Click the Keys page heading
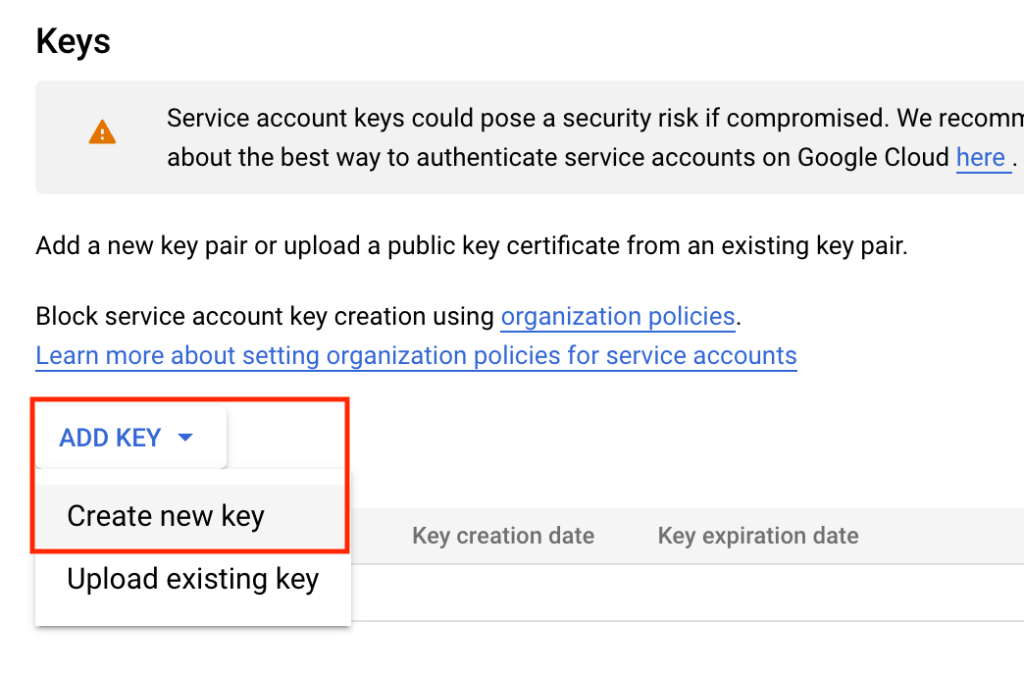This screenshot has height=675, width=1024. (x=73, y=42)
